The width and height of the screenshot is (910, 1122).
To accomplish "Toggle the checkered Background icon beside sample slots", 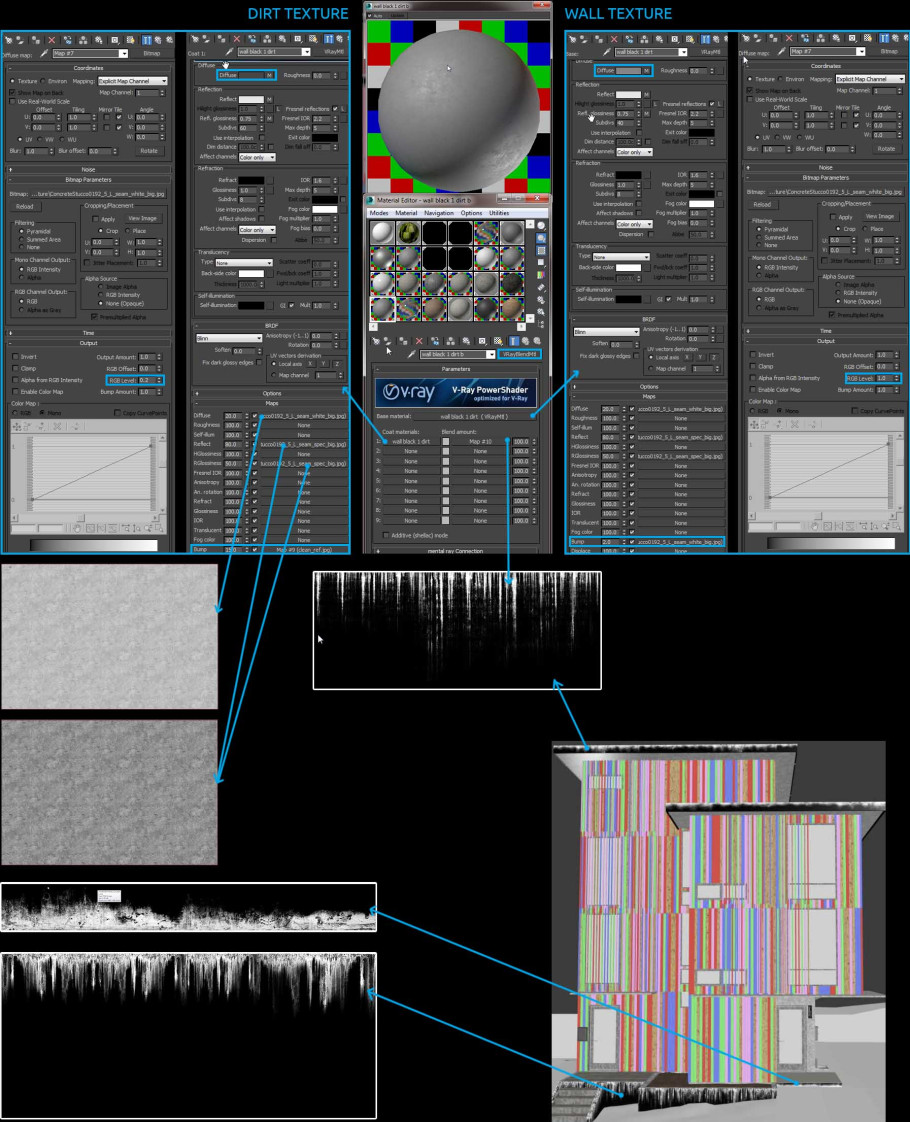I will 542,250.
